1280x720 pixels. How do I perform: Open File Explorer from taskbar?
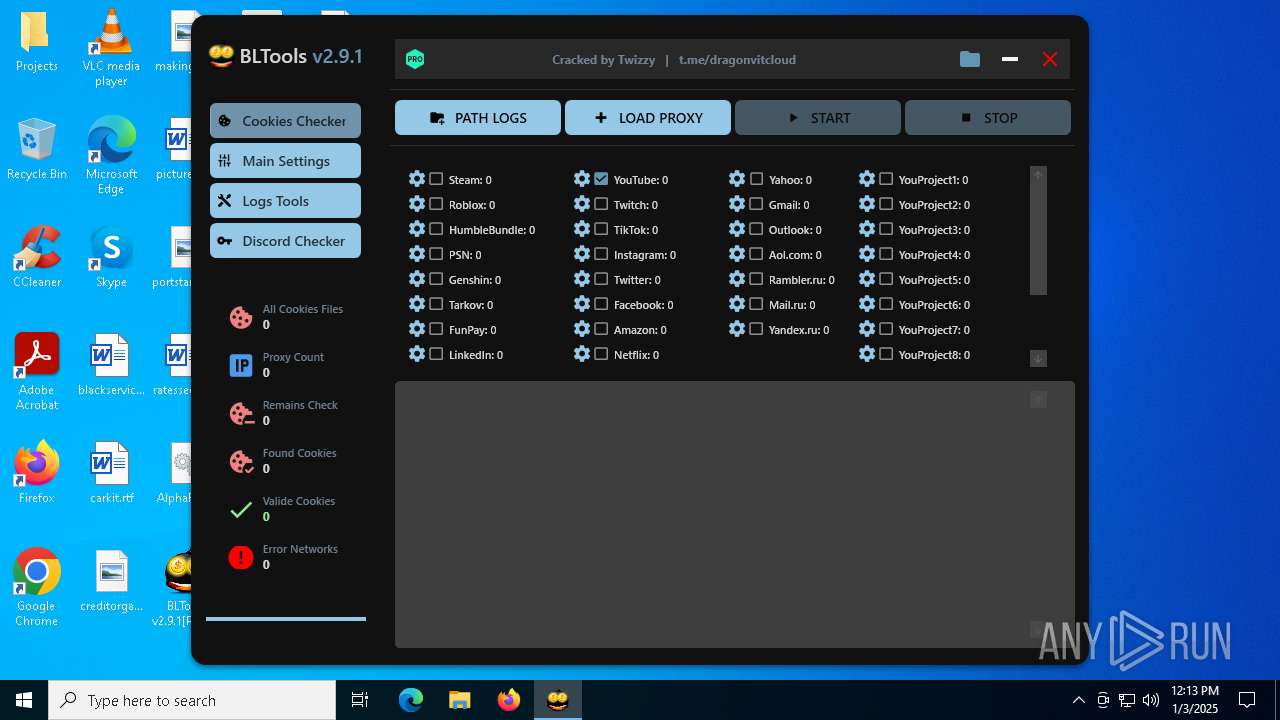[x=459, y=700]
